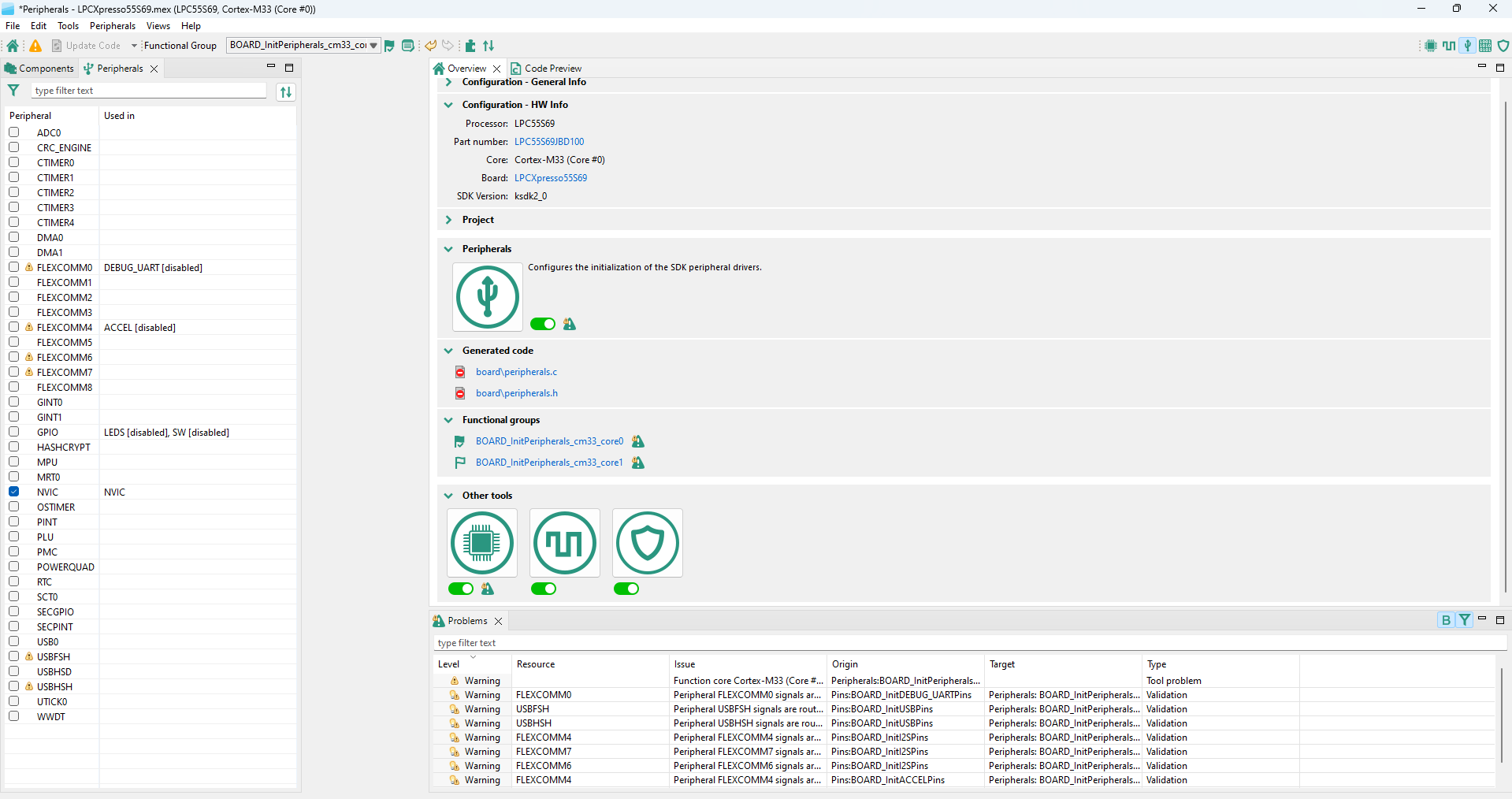
Task: Switch to the Pins tool chip icon, top right
Action: [x=1431, y=46]
